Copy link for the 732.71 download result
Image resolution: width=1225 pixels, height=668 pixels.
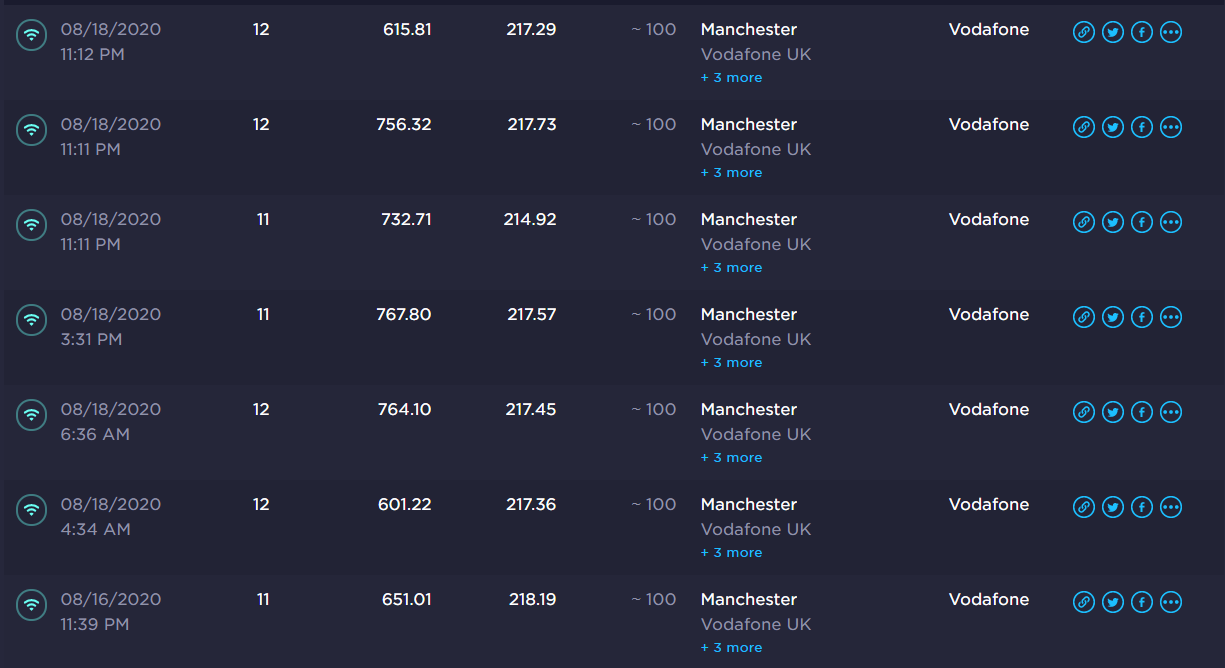tap(1084, 222)
